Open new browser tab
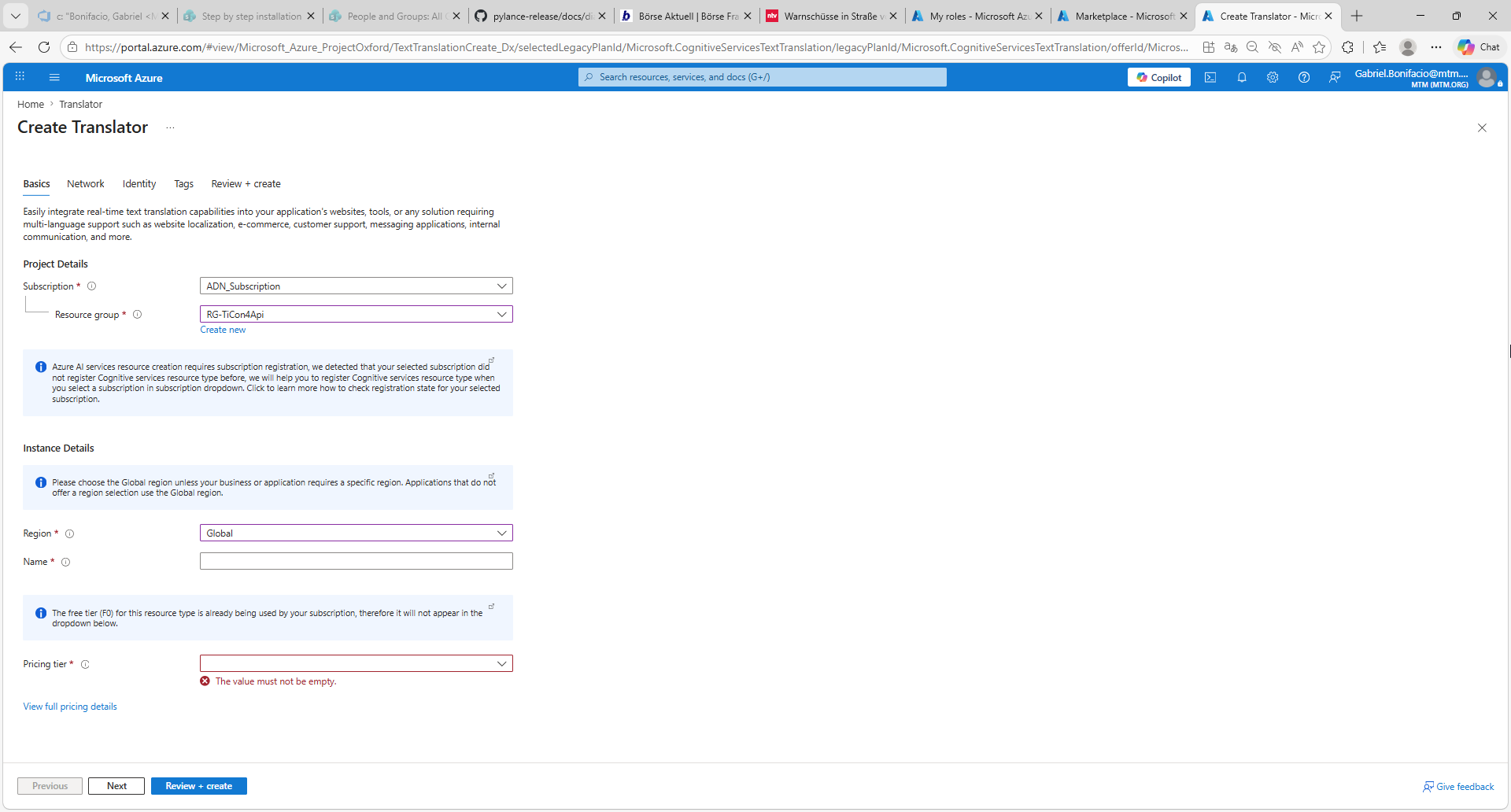Viewport: 1511px width, 812px height. coord(1357,16)
